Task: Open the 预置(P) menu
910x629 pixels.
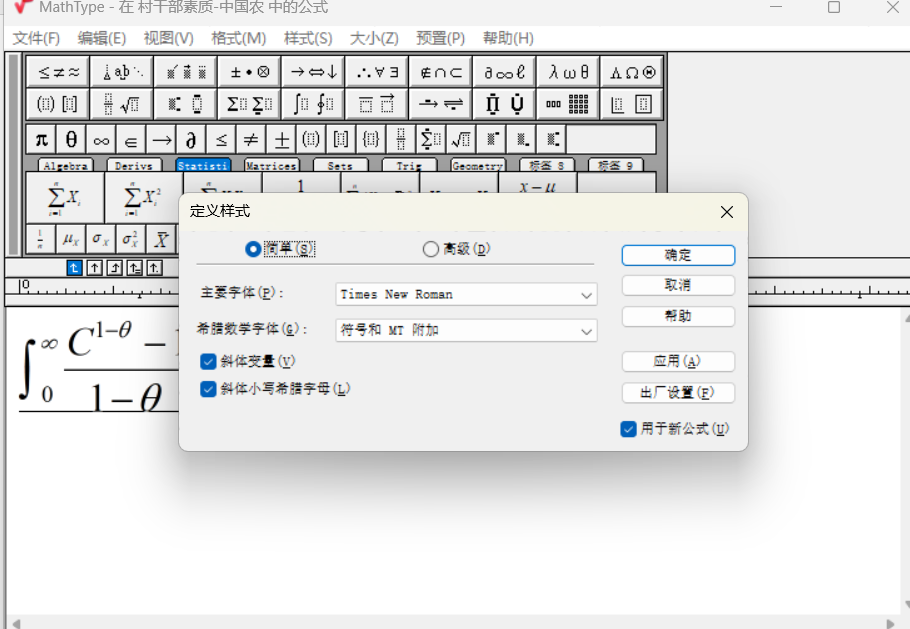Action: pos(440,38)
